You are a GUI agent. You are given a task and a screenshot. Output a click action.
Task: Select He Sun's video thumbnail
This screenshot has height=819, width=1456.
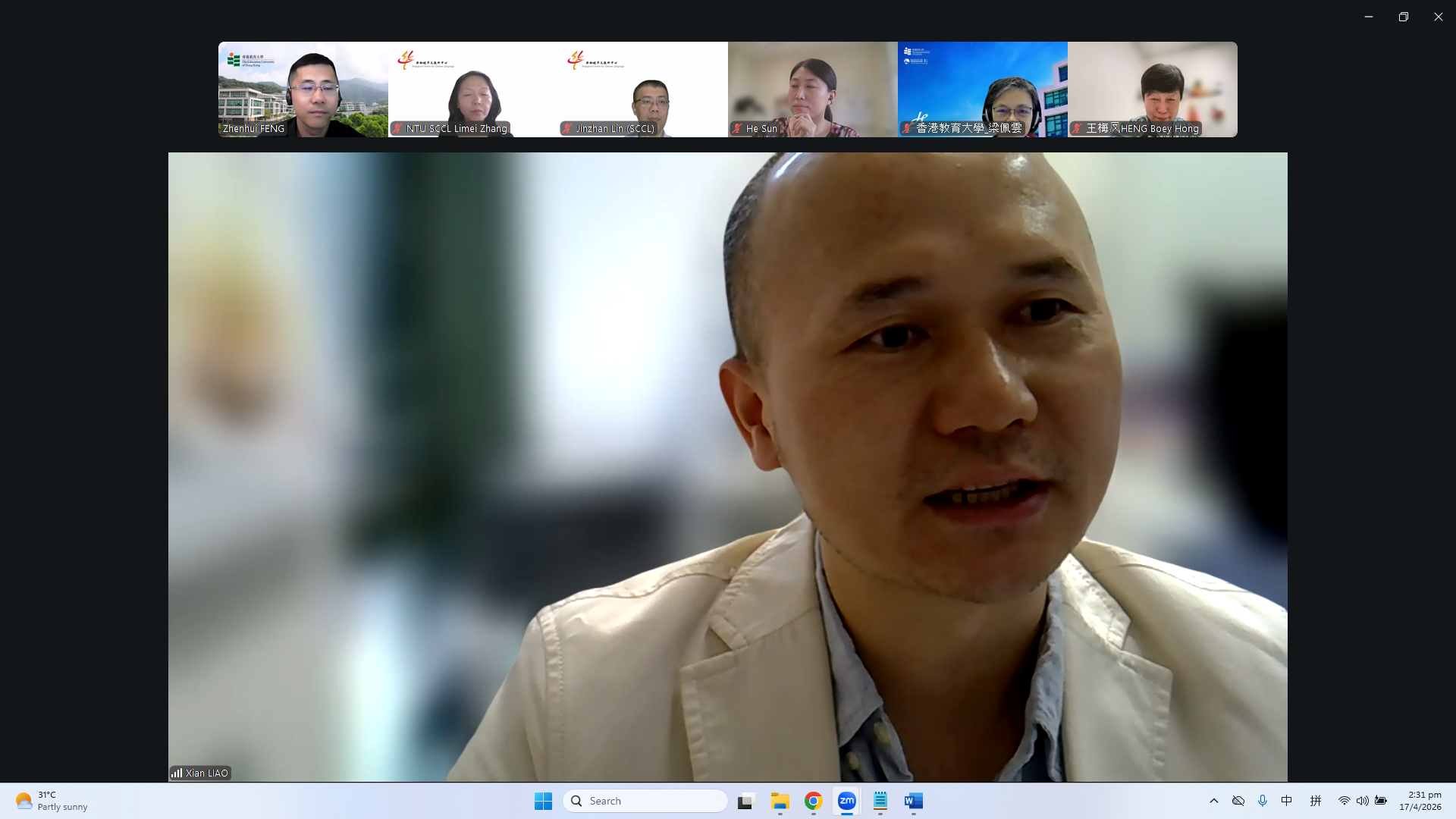813,89
